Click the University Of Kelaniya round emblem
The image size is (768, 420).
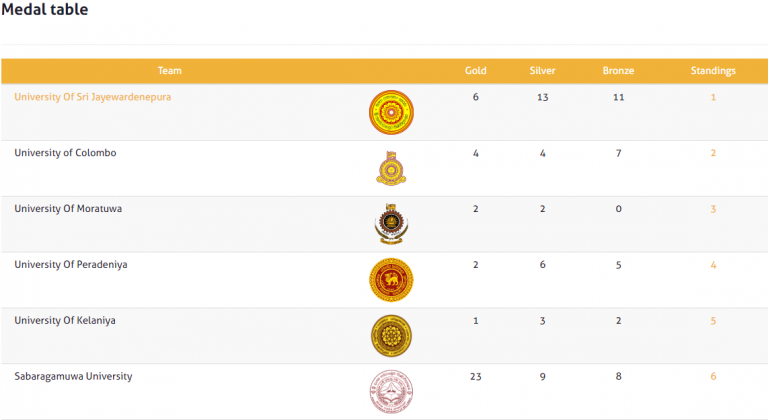tap(391, 336)
